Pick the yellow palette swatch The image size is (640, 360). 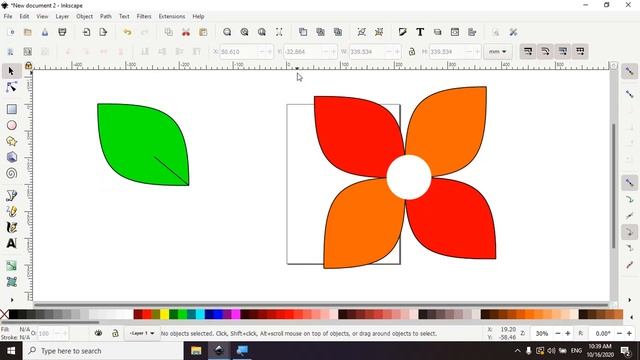tap(164, 314)
